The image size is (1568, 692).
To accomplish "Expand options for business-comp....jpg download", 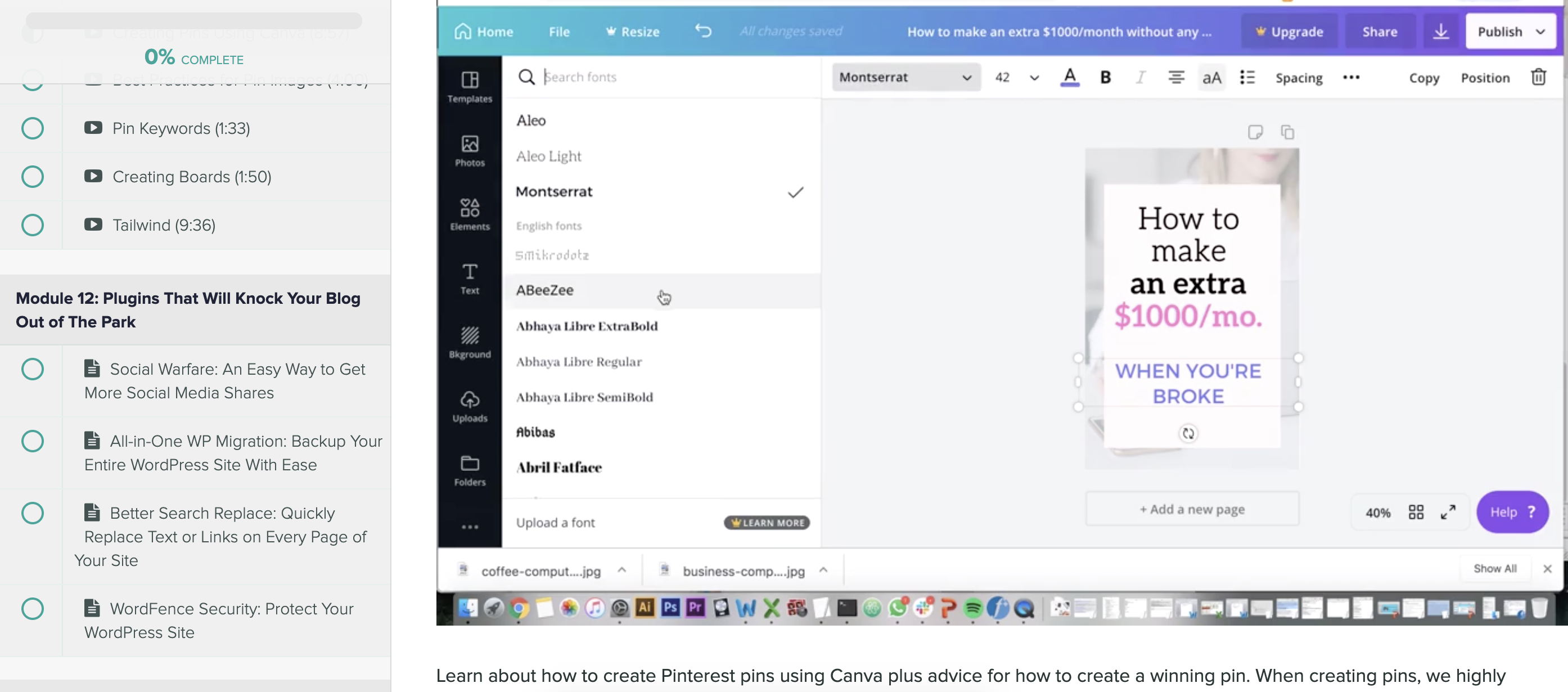I will coord(823,570).
